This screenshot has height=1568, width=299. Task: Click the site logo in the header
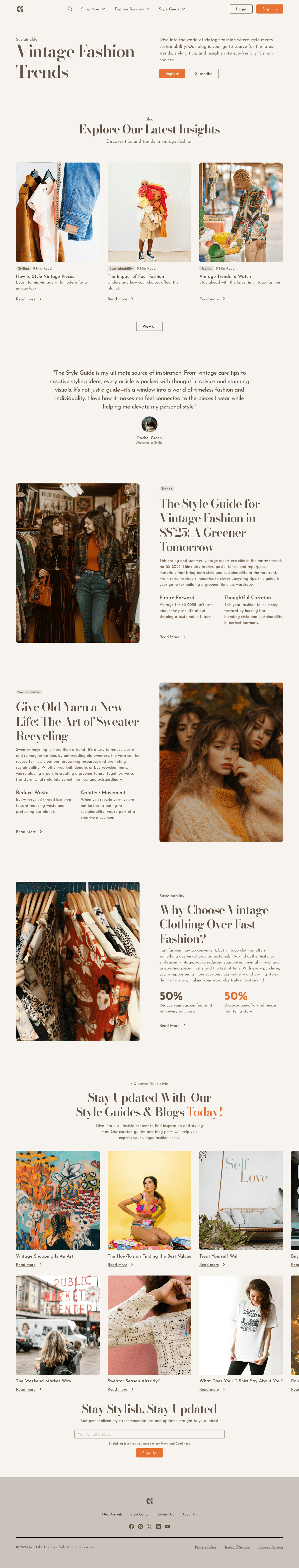(20, 9)
